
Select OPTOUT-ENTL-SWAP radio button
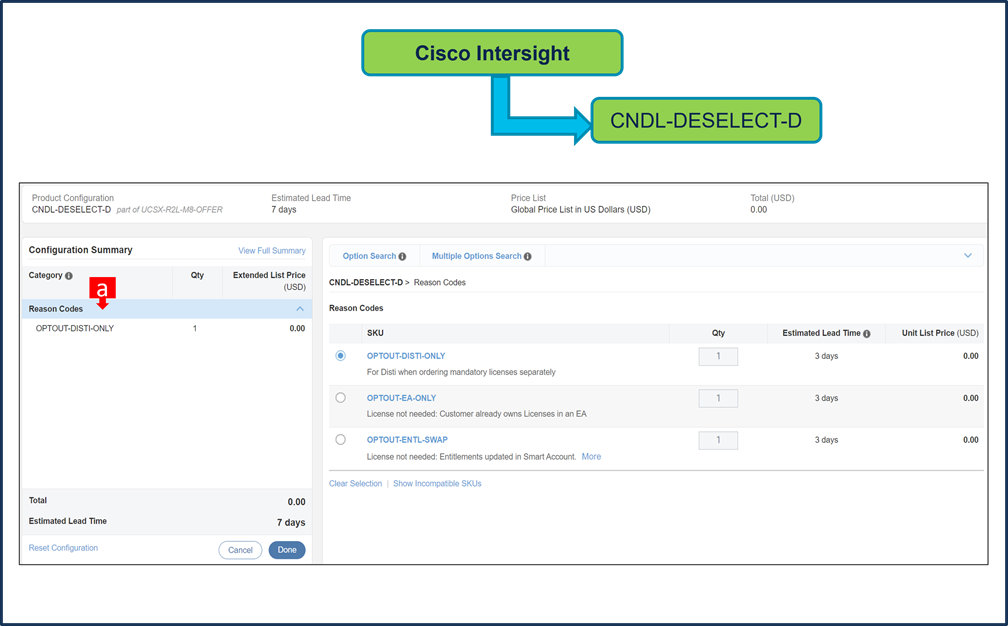[x=341, y=440]
